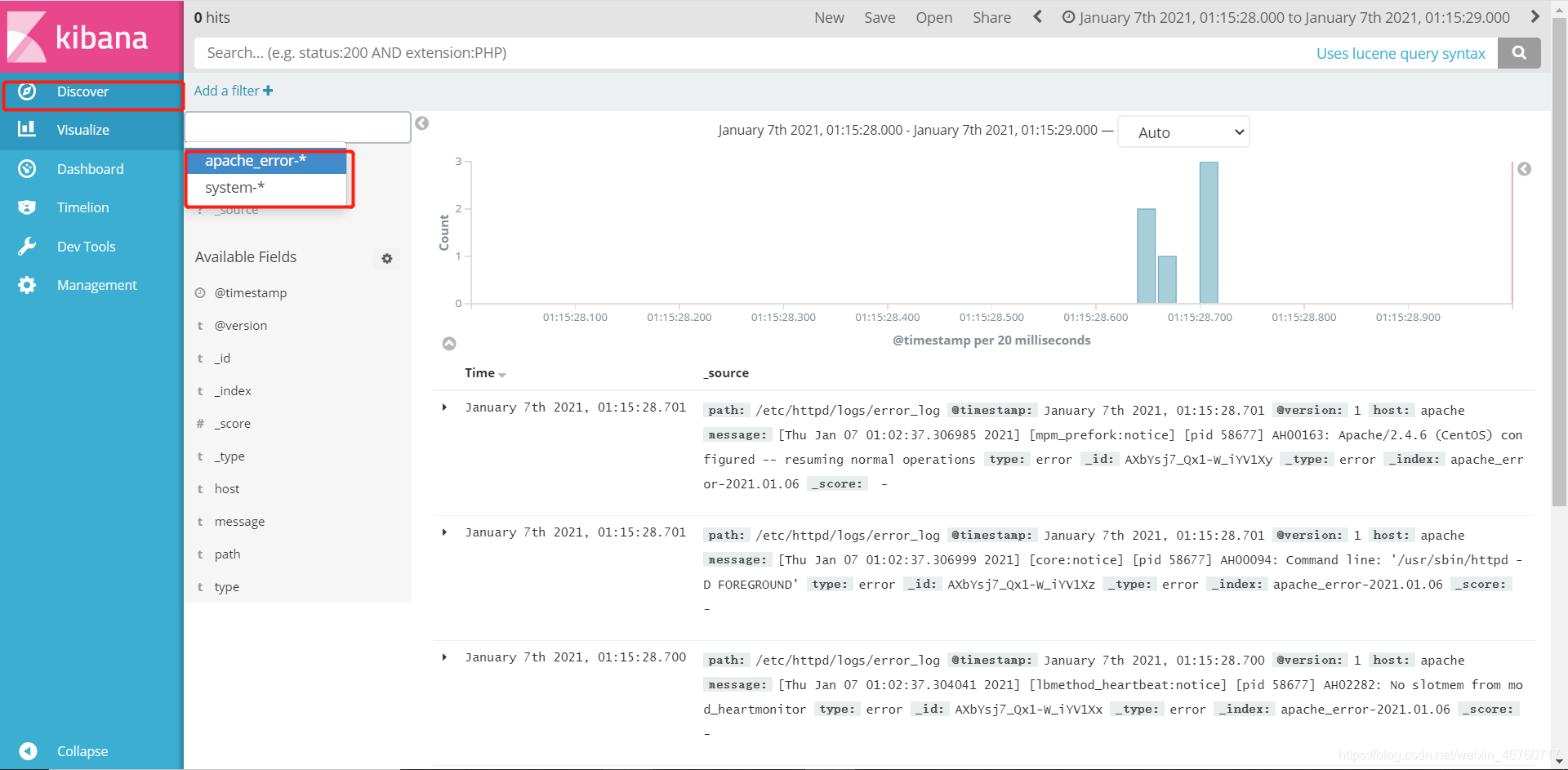This screenshot has height=770, width=1568.
Task: Click the first short histogram bar
Action: tap(1167, 280)
